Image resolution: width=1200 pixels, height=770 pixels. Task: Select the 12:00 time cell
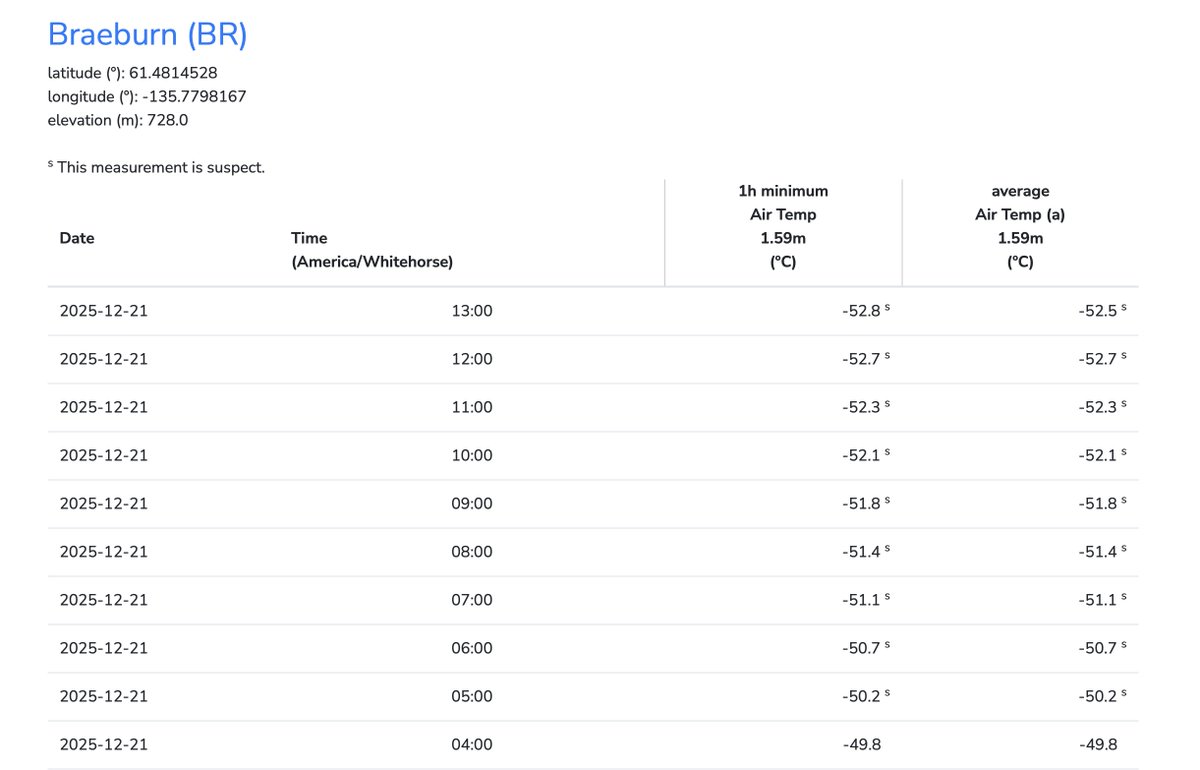coord(472,359)
